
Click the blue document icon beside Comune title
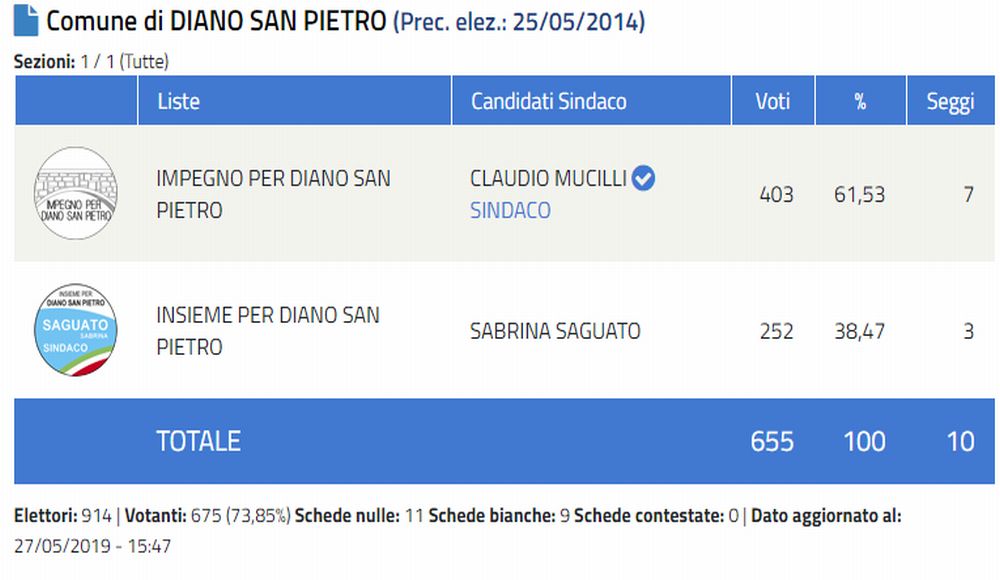[26, 20]
